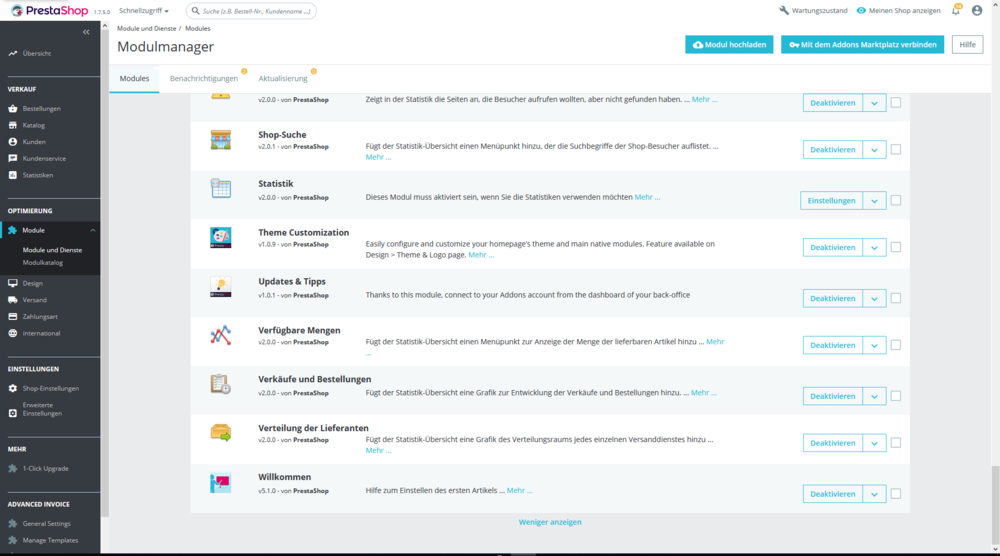Click the Zahlungsart card icon
1000x556 pixels.
click(x=13, y=316)
